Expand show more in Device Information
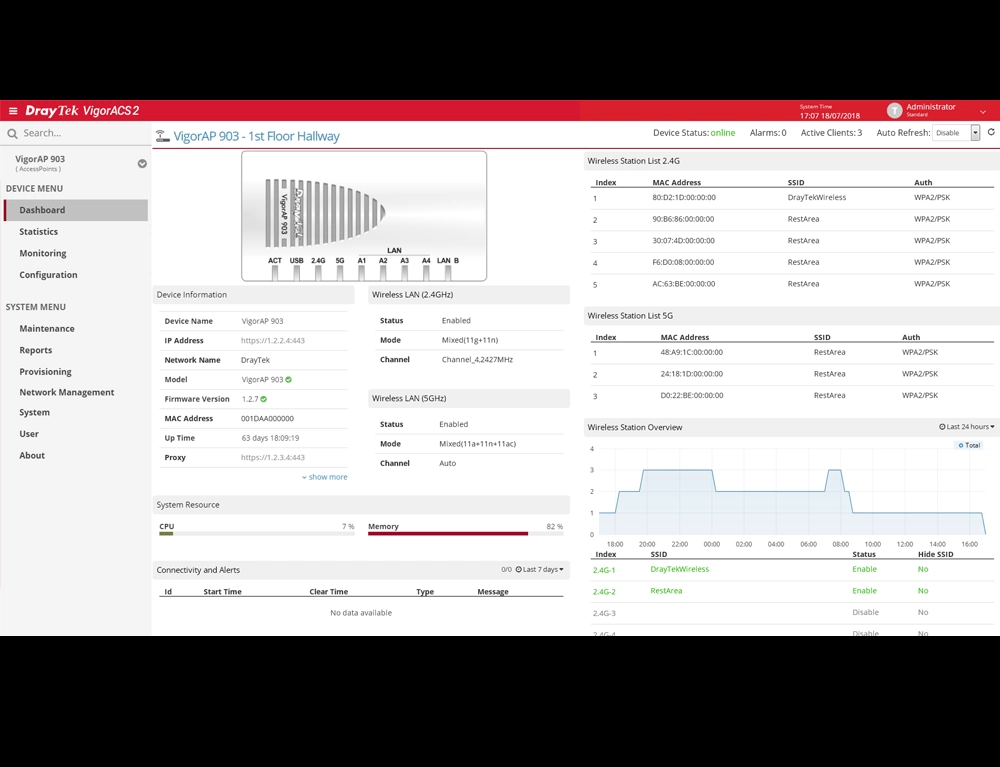This screenshot has width=1000, height=767. pyautogui.click(x=325, y=477)
